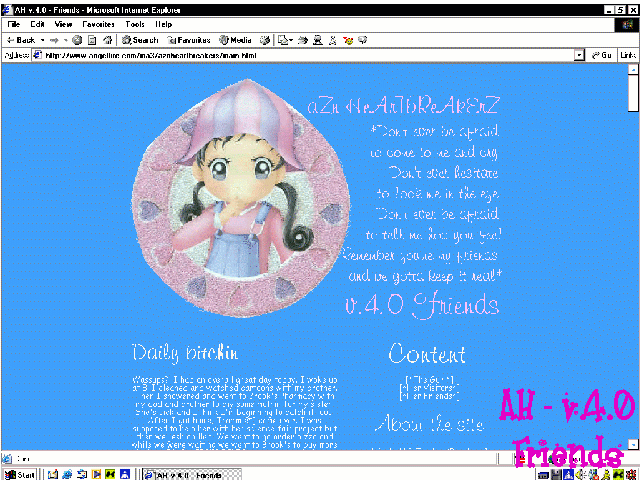The image size is (640, 480).
Task: Open the Search pane
Action: point(140,40)
